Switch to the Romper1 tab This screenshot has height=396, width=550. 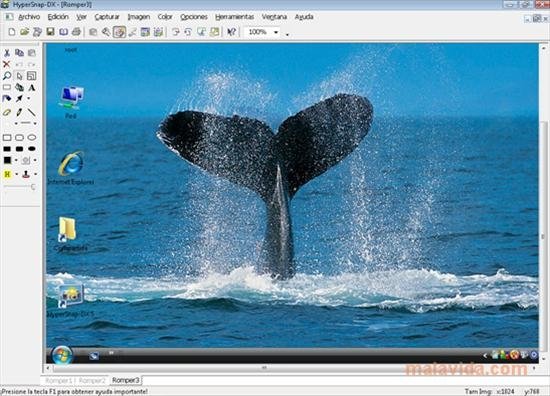click(58, 380)
